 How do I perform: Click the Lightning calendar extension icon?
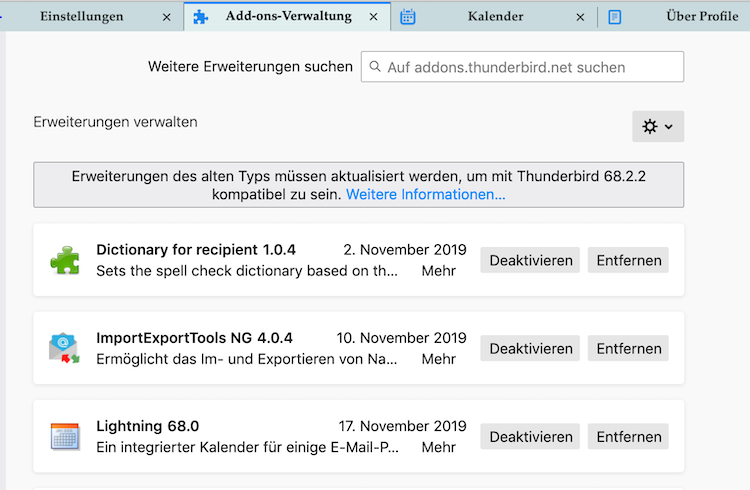65,436
